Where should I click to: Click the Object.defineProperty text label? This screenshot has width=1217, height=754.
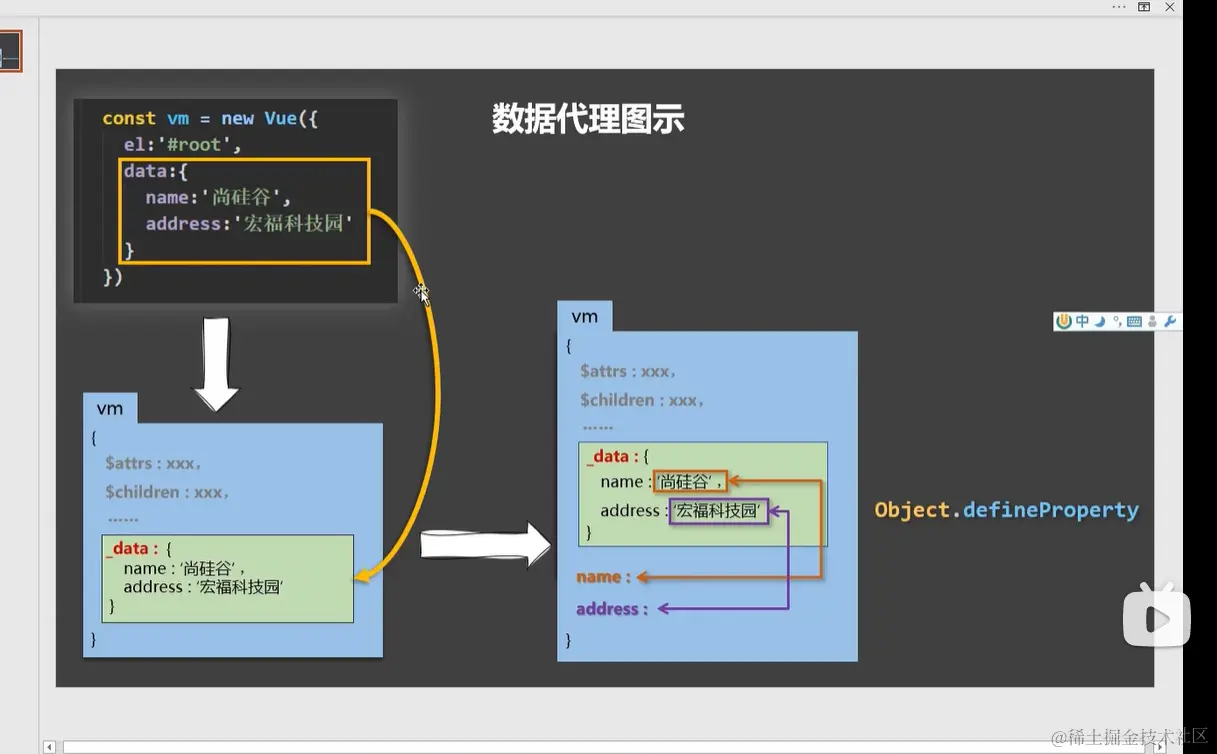(x=1007, y=510)
